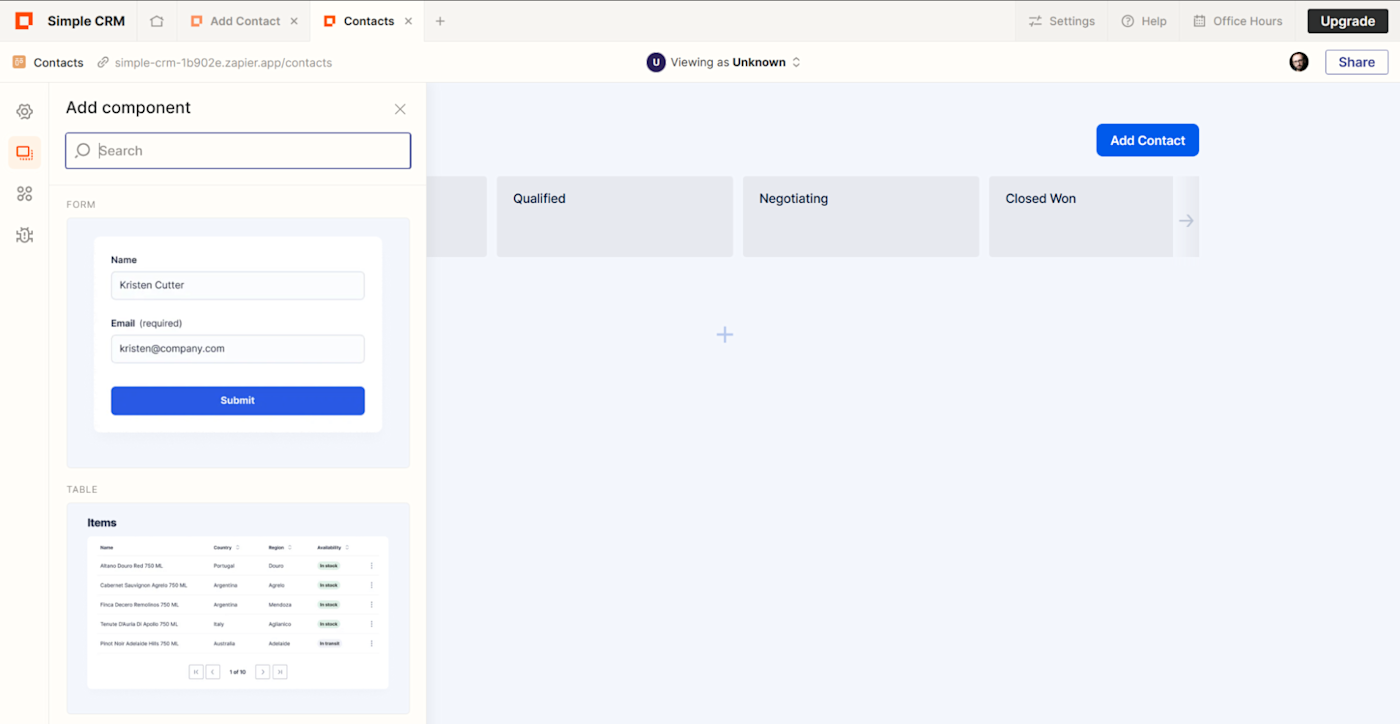Screen dimensions: 1400x724
Task: Close the Contacts tab
Action: coord(408,21)
